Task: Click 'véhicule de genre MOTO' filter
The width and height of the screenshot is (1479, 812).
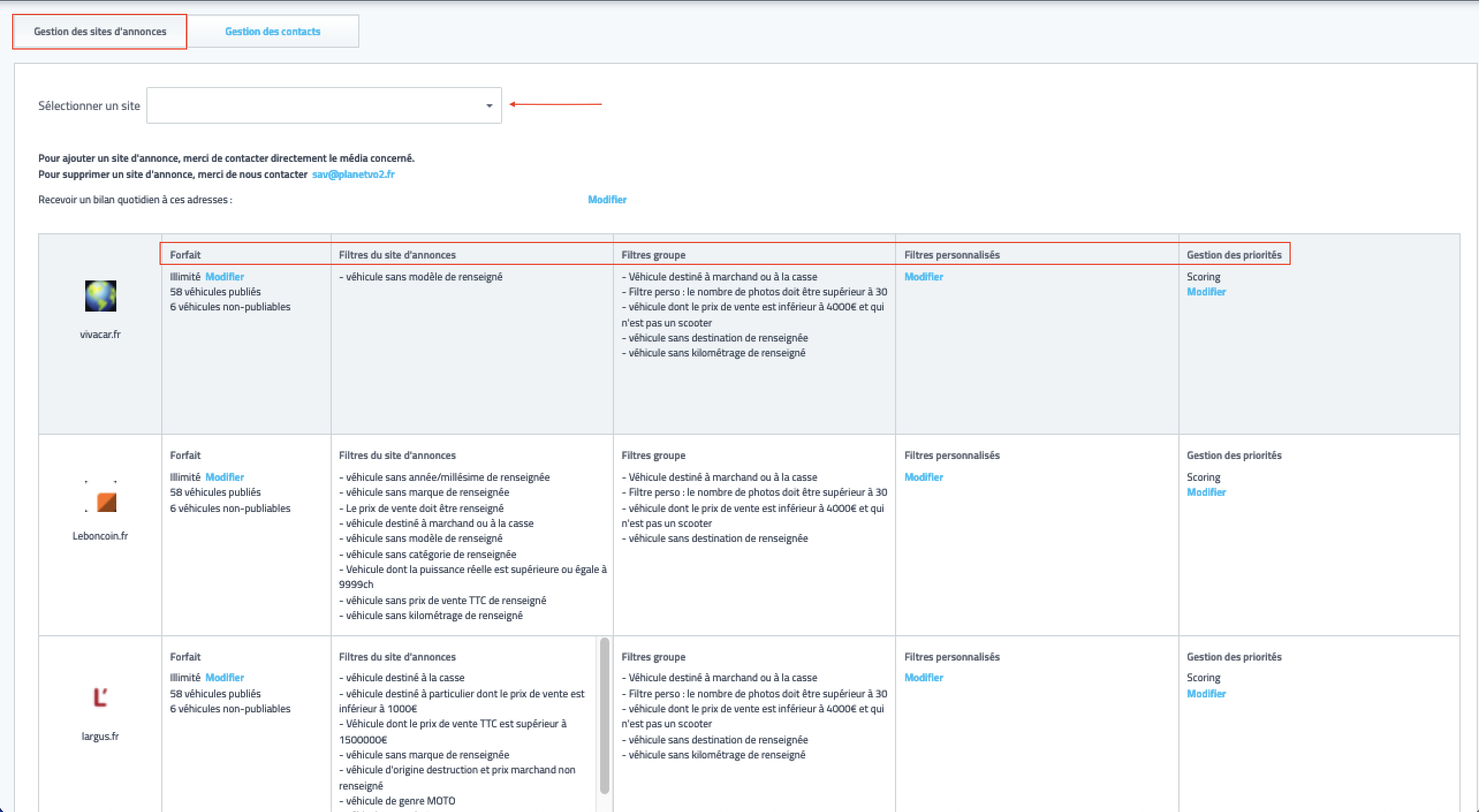Action: [397, 801]
